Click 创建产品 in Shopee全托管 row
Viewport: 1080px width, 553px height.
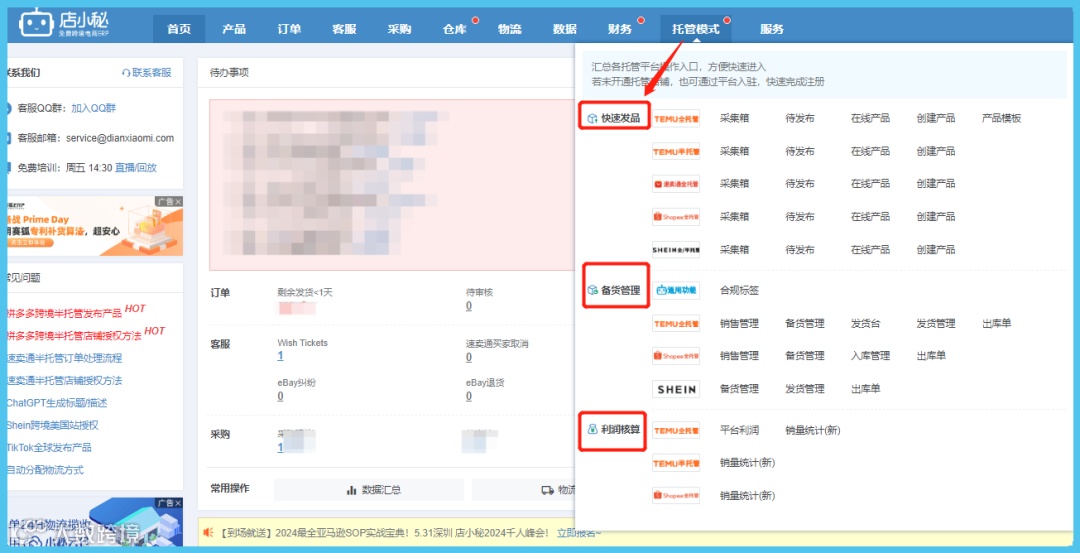click(936, 216)
